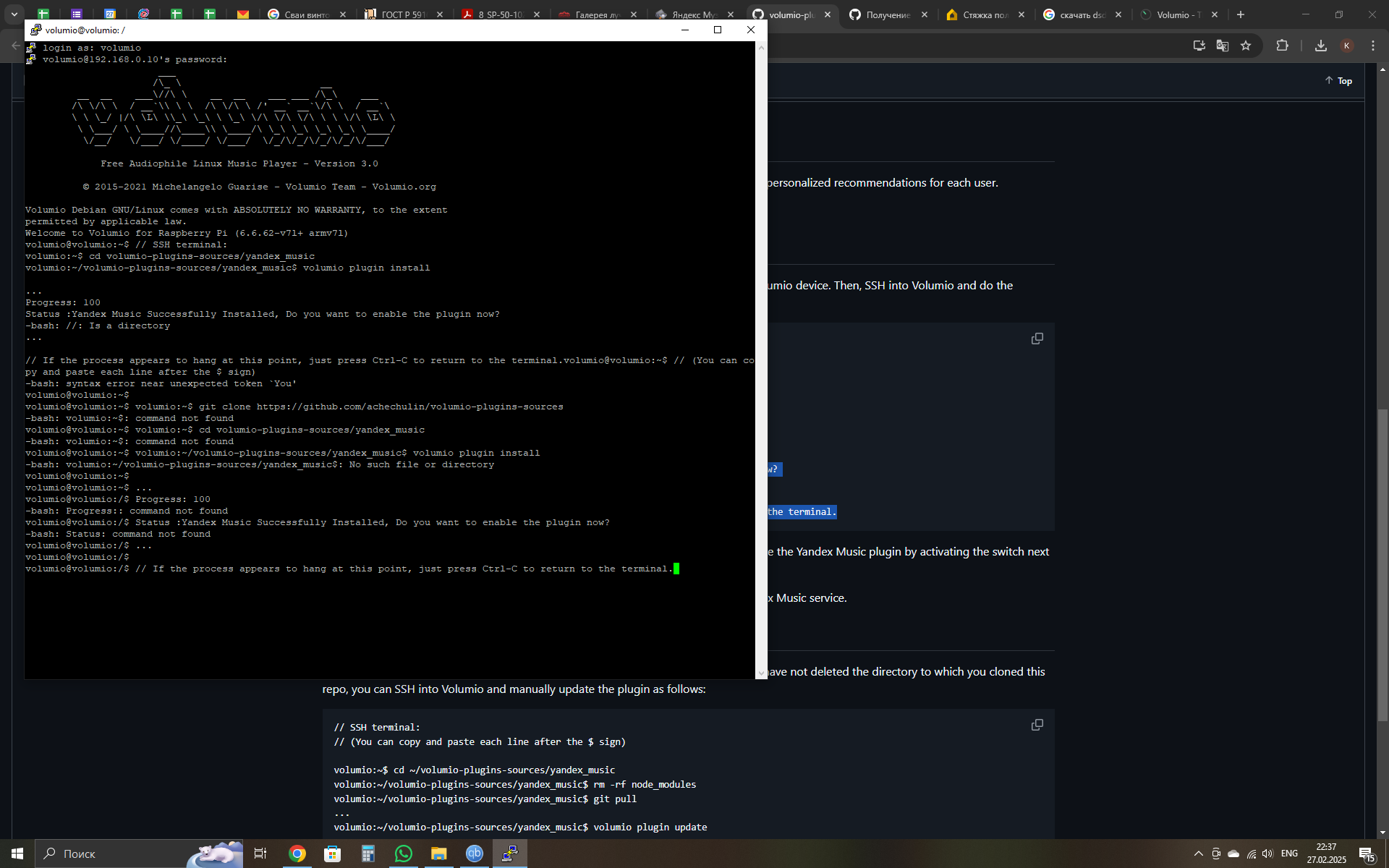
Task: Click the pinned calendar tab
Action: (x=110, y=14)
